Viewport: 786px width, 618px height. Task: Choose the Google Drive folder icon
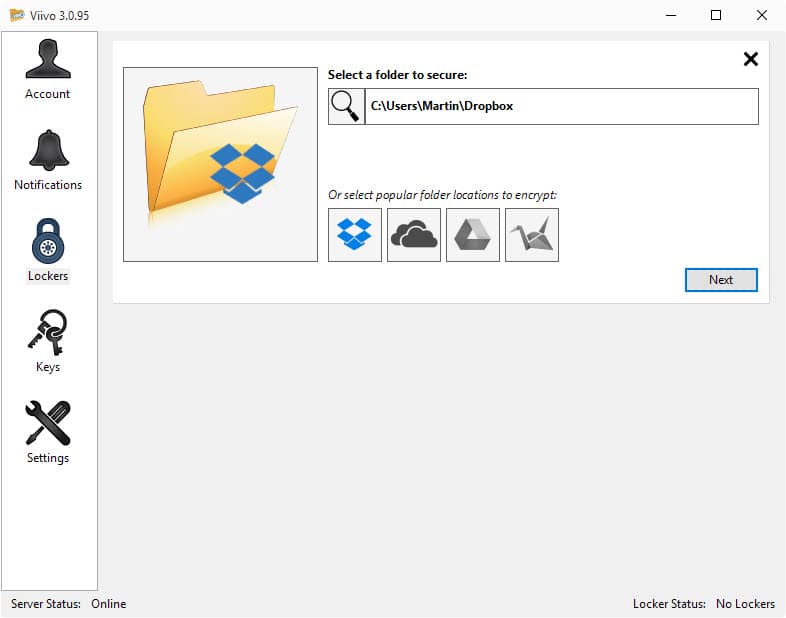click(473, 235)
